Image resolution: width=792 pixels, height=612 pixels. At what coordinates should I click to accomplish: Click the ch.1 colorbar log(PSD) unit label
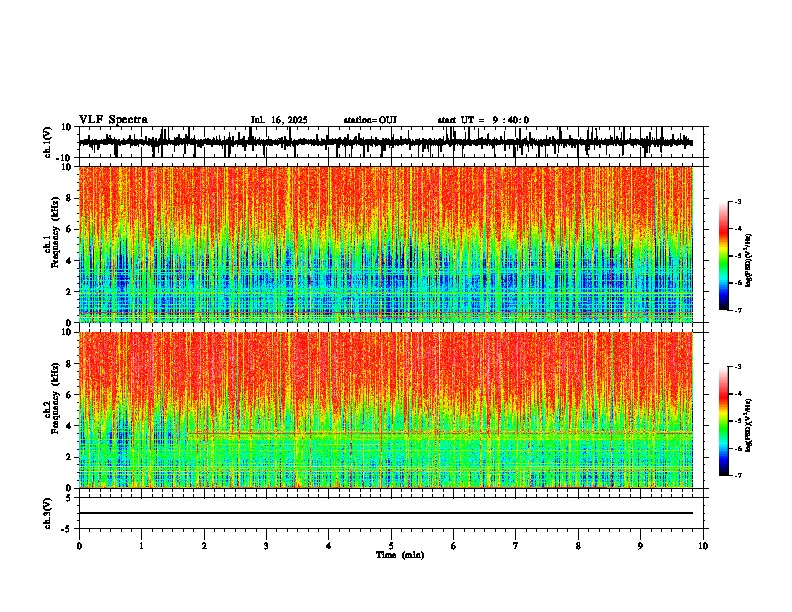tap(748, 260)
